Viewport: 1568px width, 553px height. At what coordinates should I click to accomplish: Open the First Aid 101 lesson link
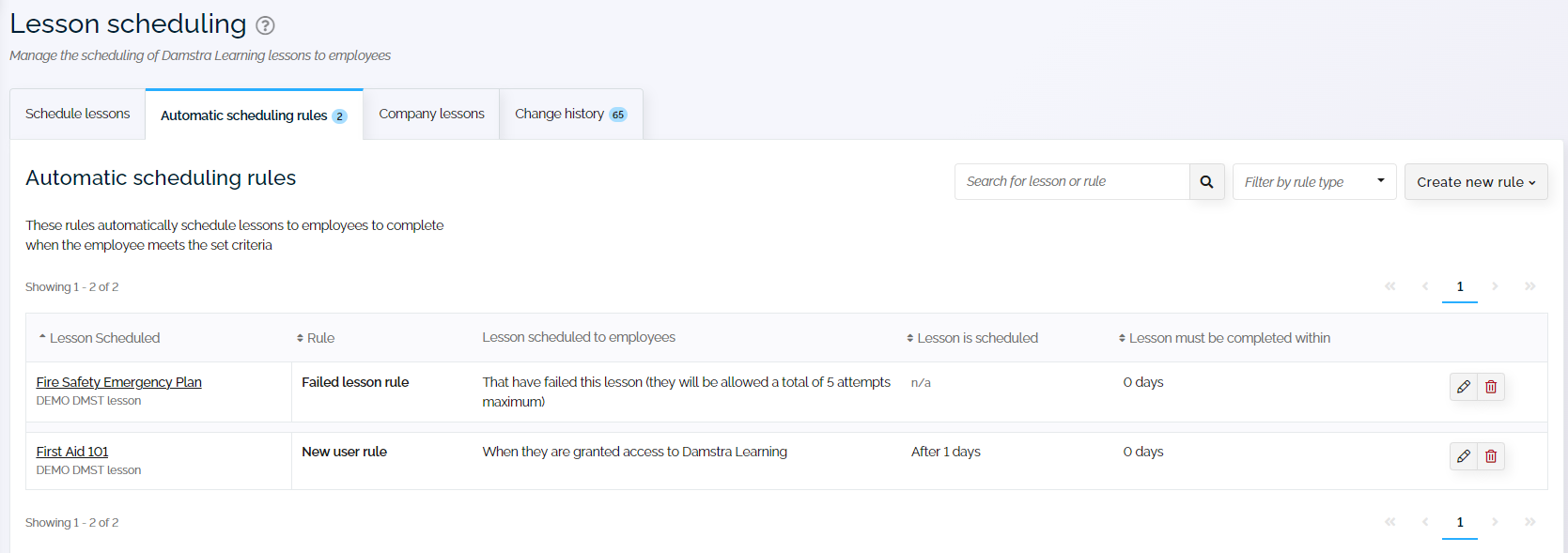[x=72, y=451]
